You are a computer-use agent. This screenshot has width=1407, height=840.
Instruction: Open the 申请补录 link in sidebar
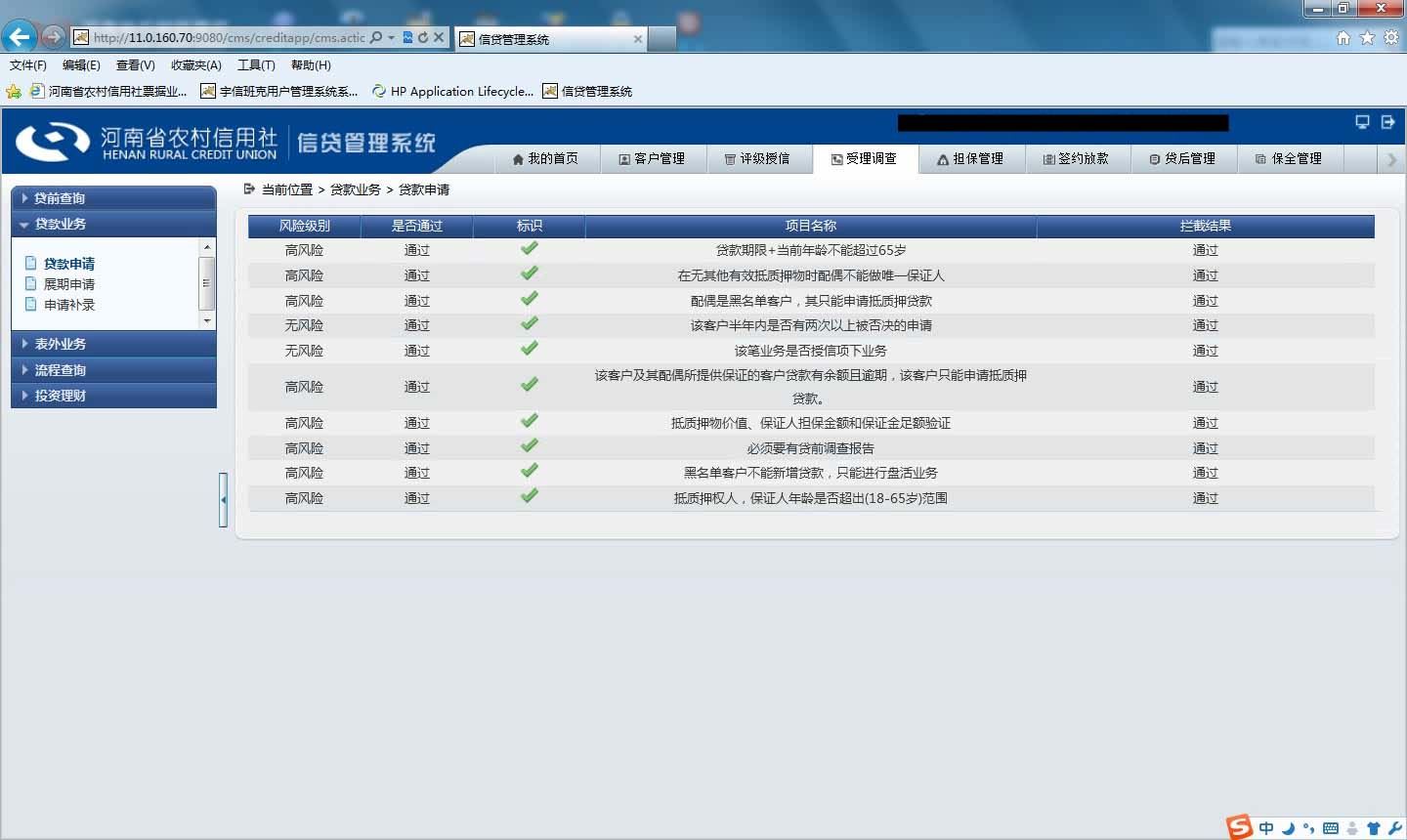(69, 305)
